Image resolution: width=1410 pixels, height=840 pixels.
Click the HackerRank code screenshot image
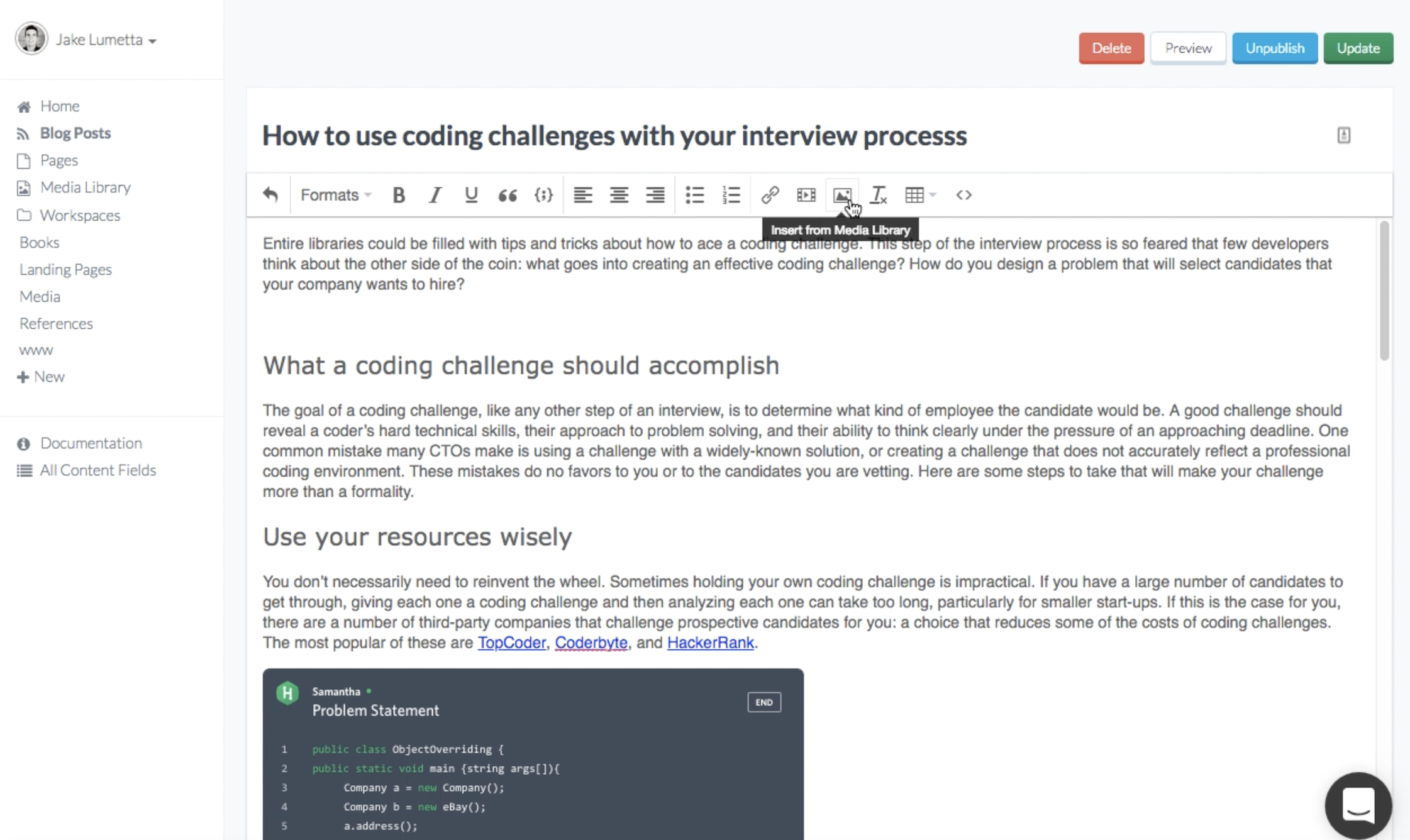(x=533, y=754)
